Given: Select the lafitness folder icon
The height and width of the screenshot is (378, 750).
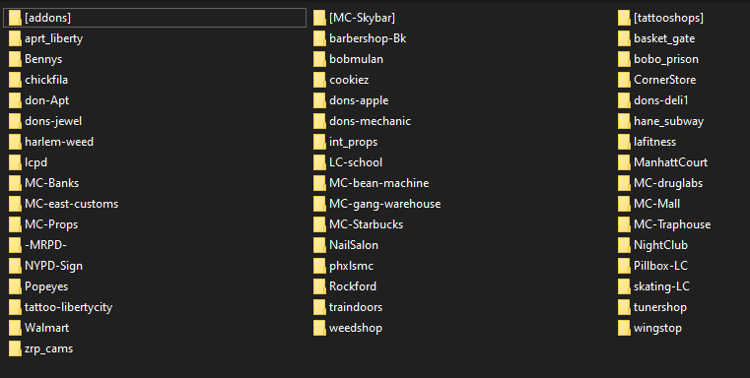Looking at the screenshot, I should (624, 142).
